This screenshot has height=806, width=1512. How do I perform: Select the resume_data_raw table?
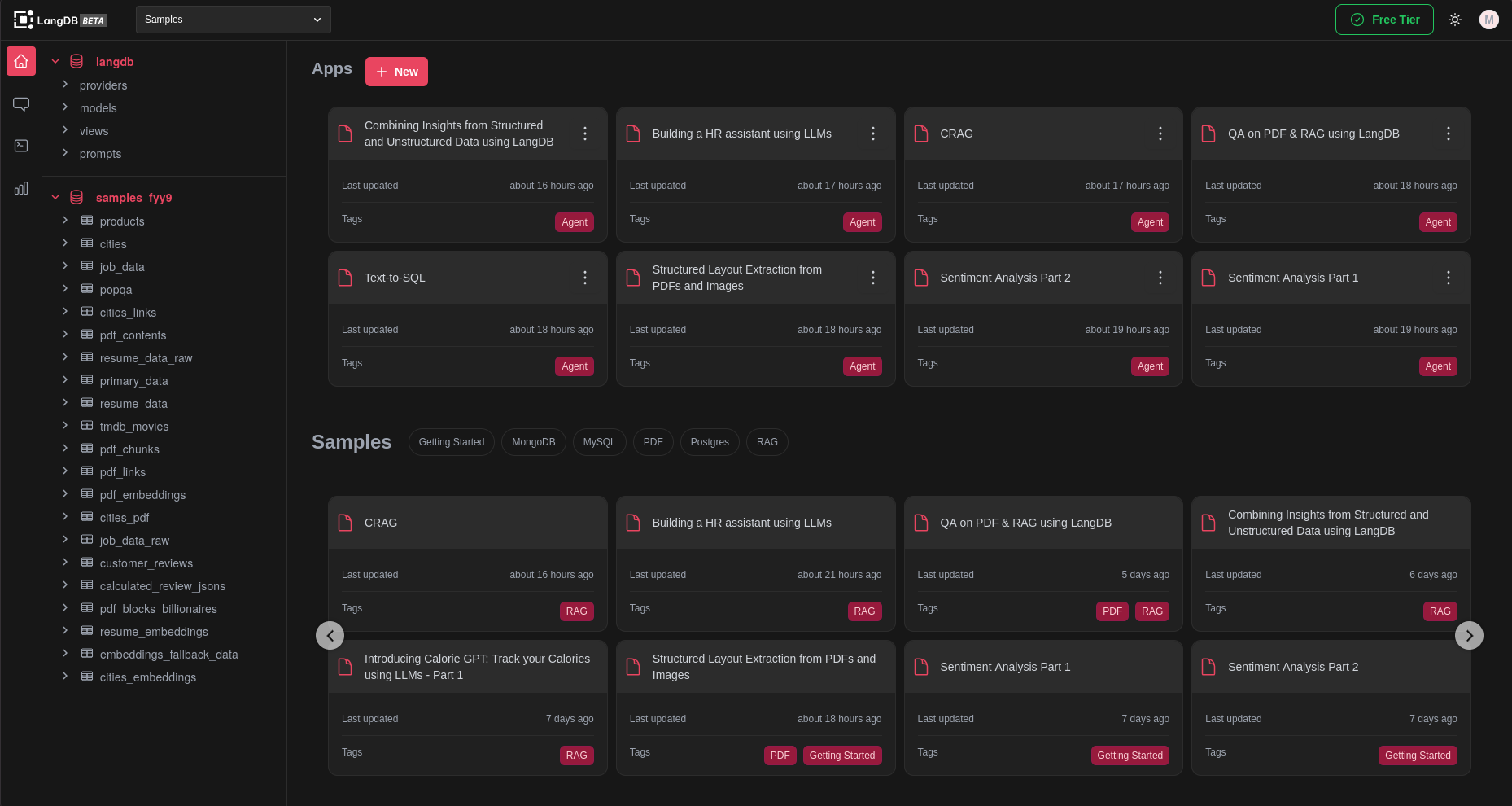pyautogui.click(x=146, y=358)
